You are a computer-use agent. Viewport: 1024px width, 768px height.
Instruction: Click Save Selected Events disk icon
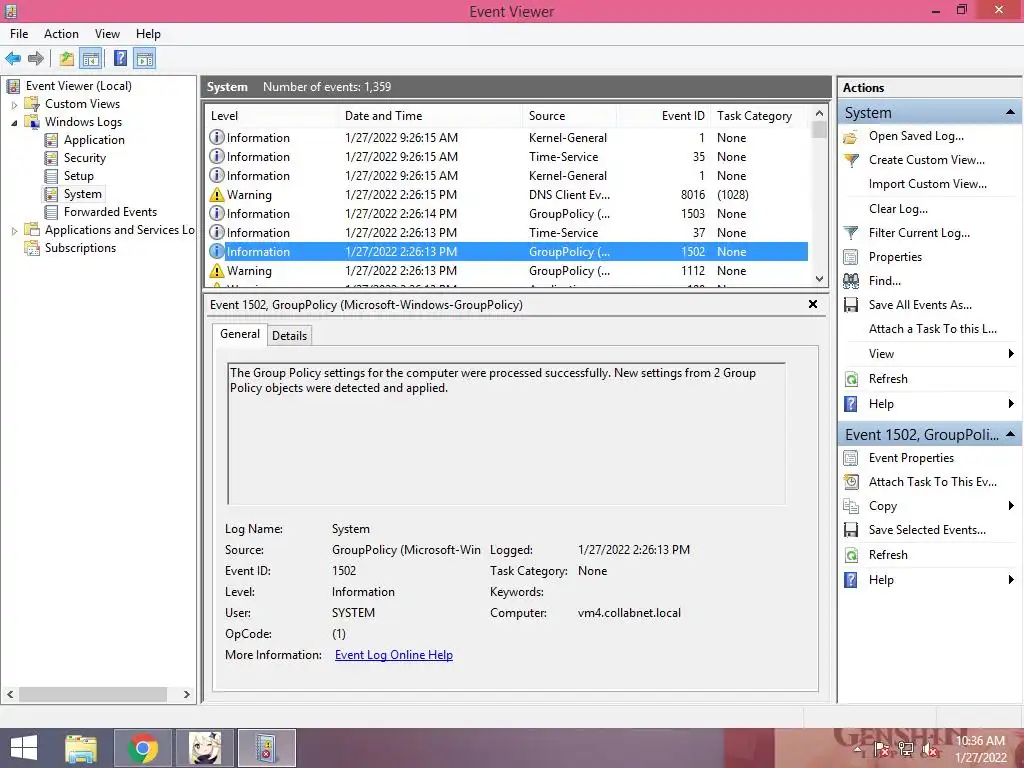[x=851, y=530]
